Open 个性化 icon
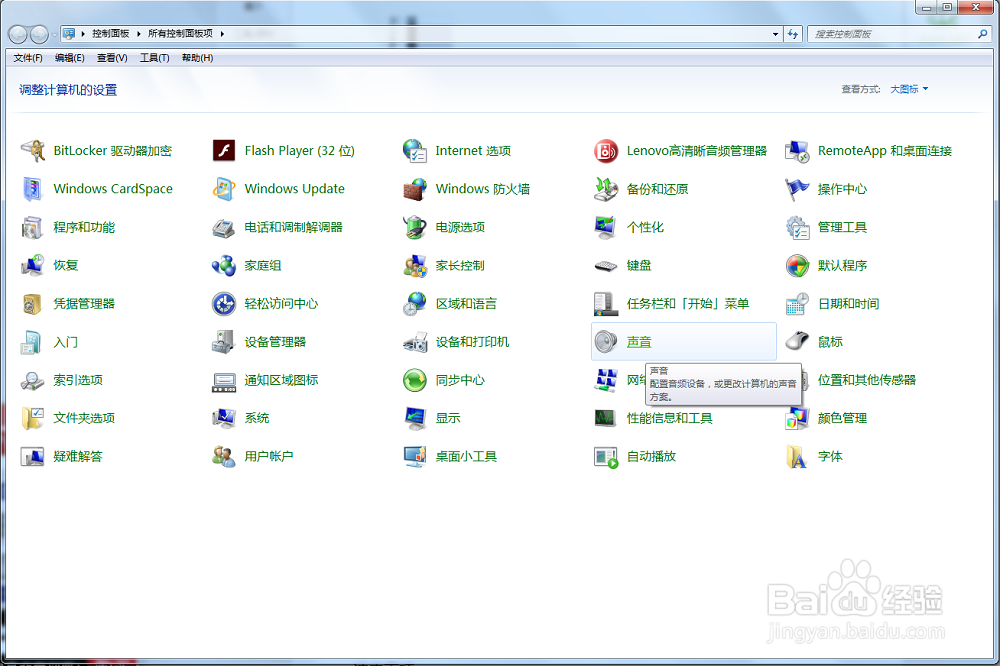 pyautogui.click(x=606, y=228)
